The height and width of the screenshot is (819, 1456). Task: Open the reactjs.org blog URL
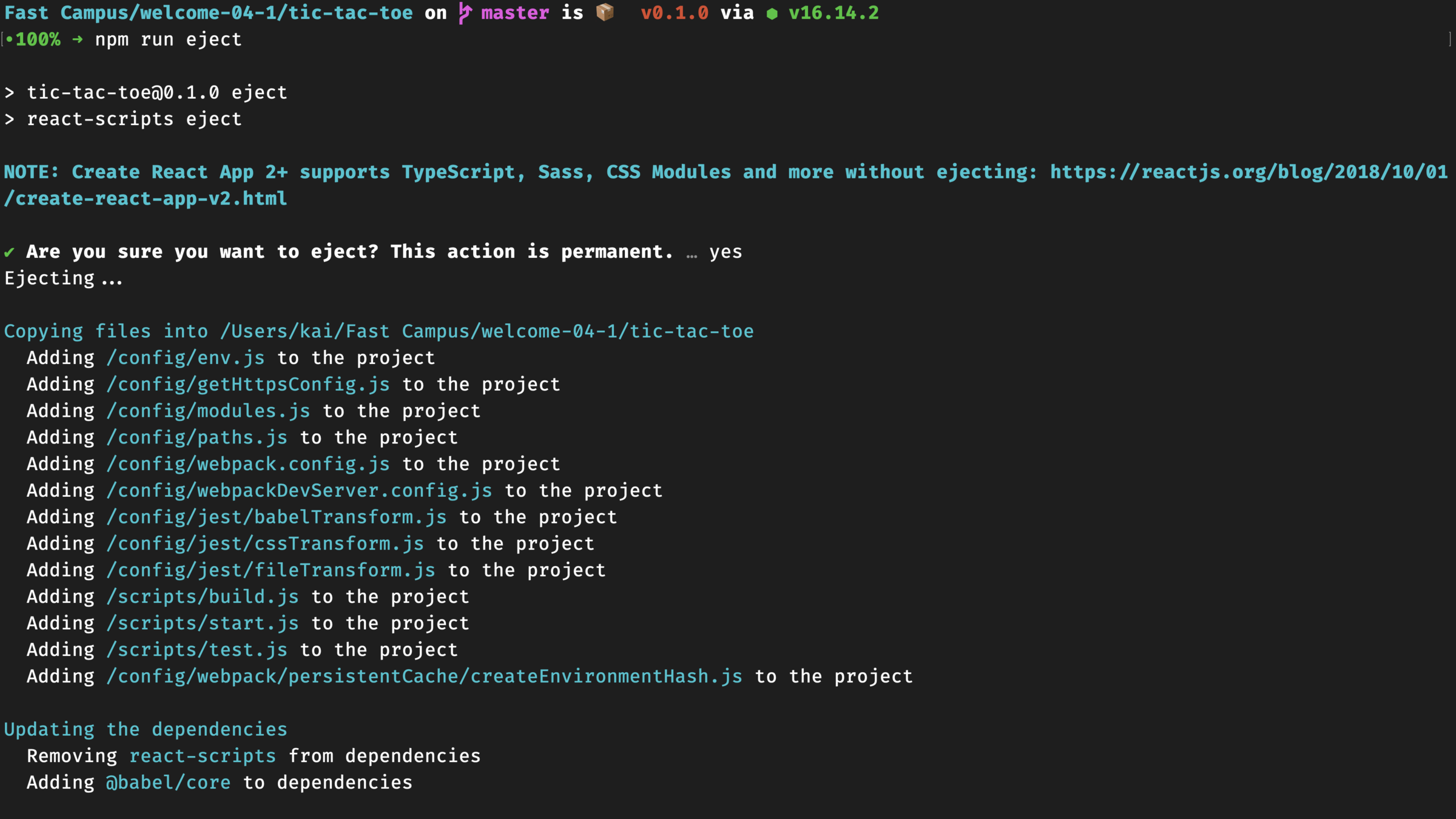click(1249, 172)
